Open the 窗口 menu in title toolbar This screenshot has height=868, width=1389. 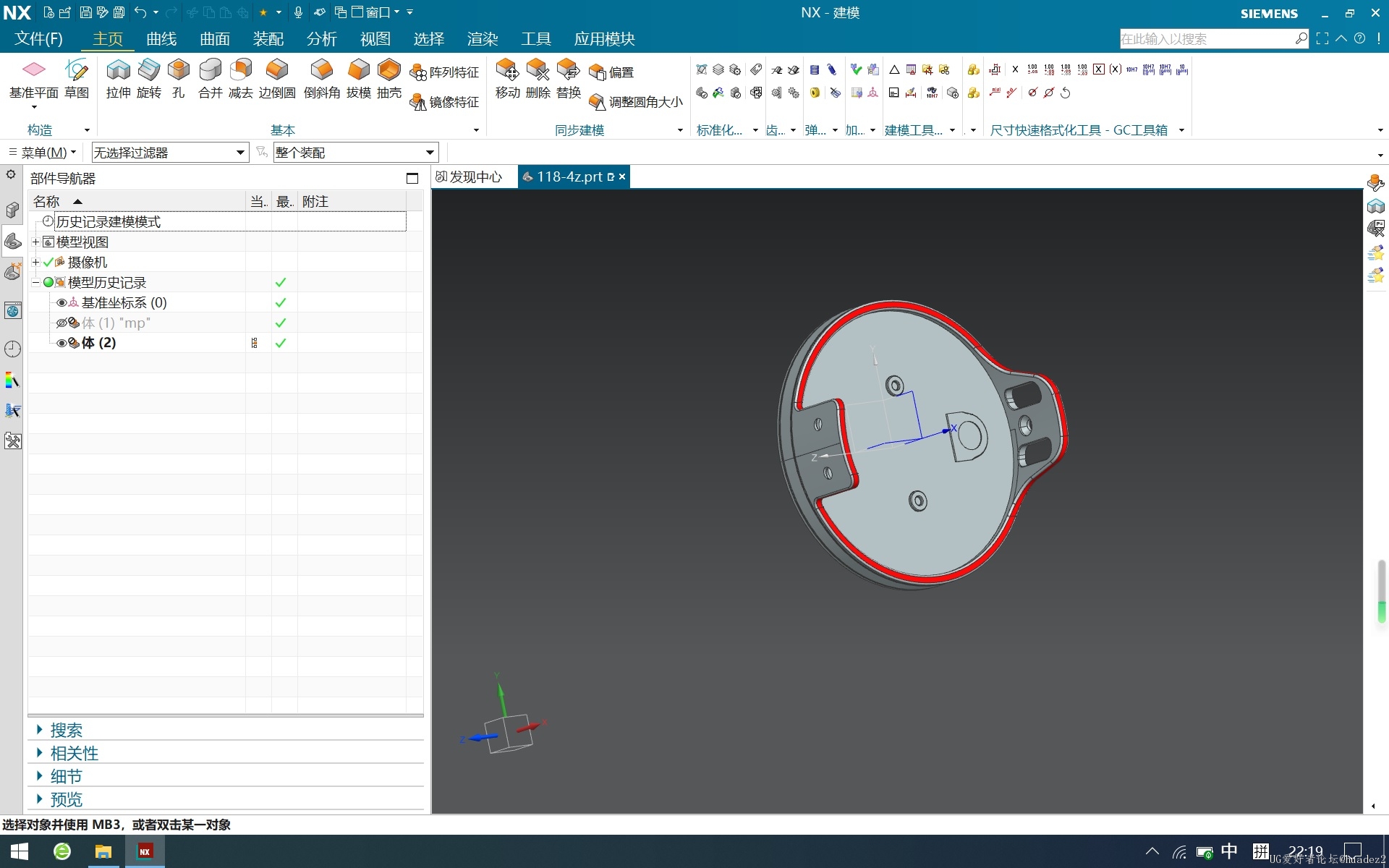click(375, 12)
